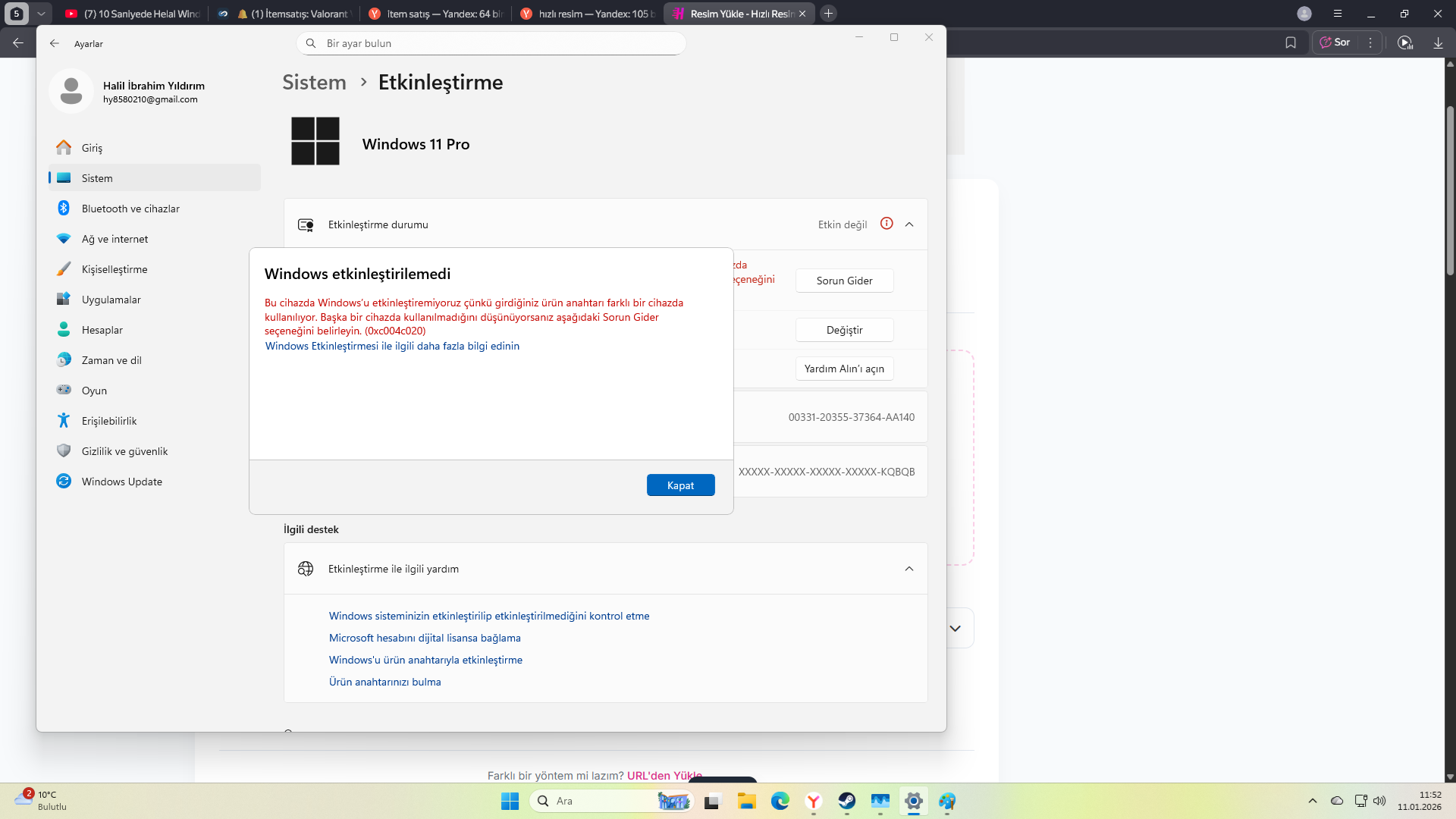Image resolution: width=1456 pixels, height=819 pixels.
Task: Open Uygulamalar settings
Action: [155, 300]
